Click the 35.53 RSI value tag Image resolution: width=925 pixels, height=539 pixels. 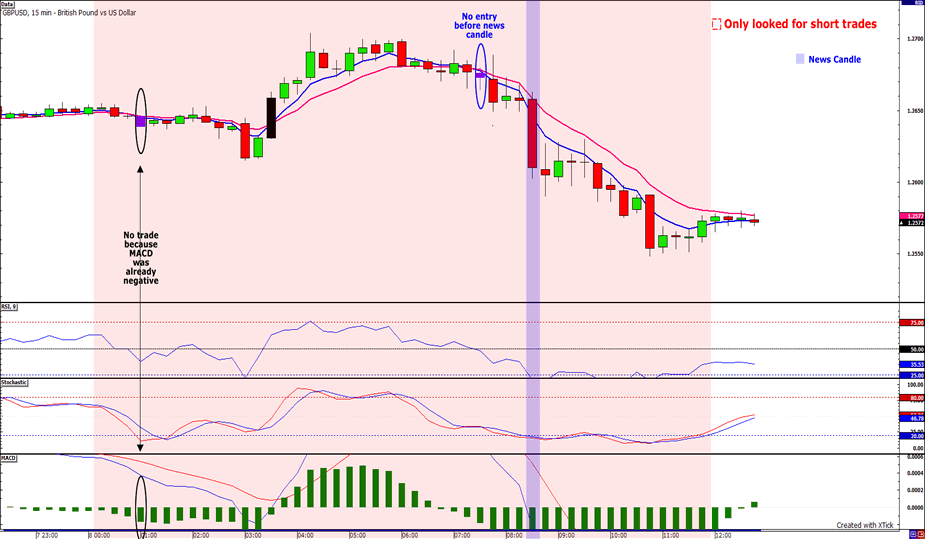pos(912,364)
